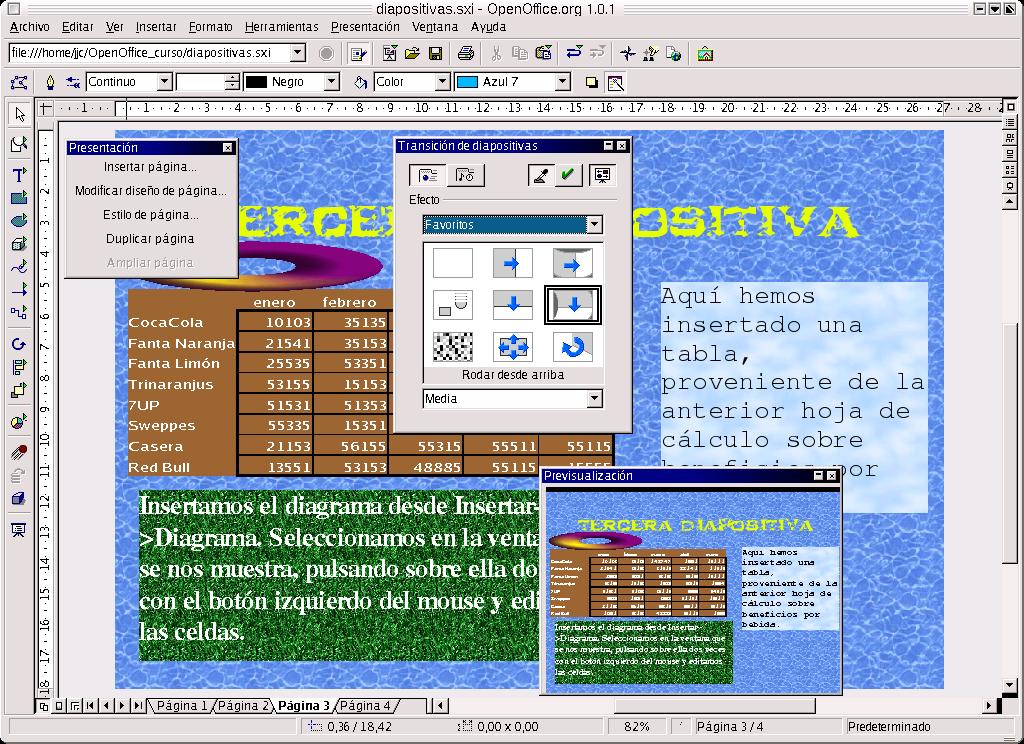Activate the Rotate tool

19,344
